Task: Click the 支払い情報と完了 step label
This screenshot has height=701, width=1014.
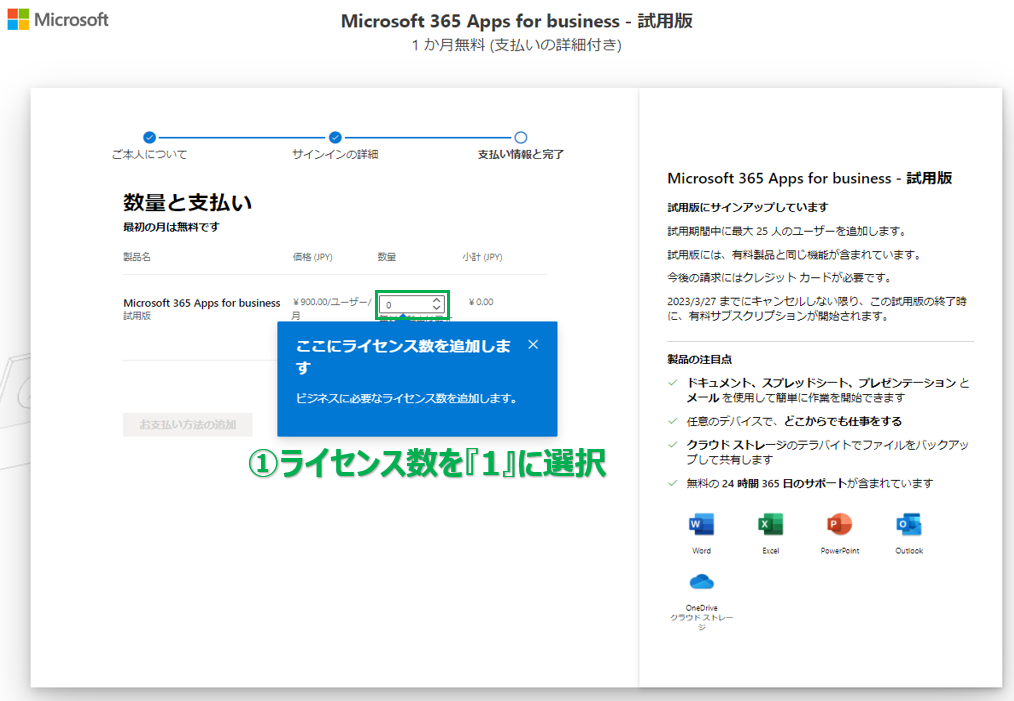Action: [x=521, y=155]
